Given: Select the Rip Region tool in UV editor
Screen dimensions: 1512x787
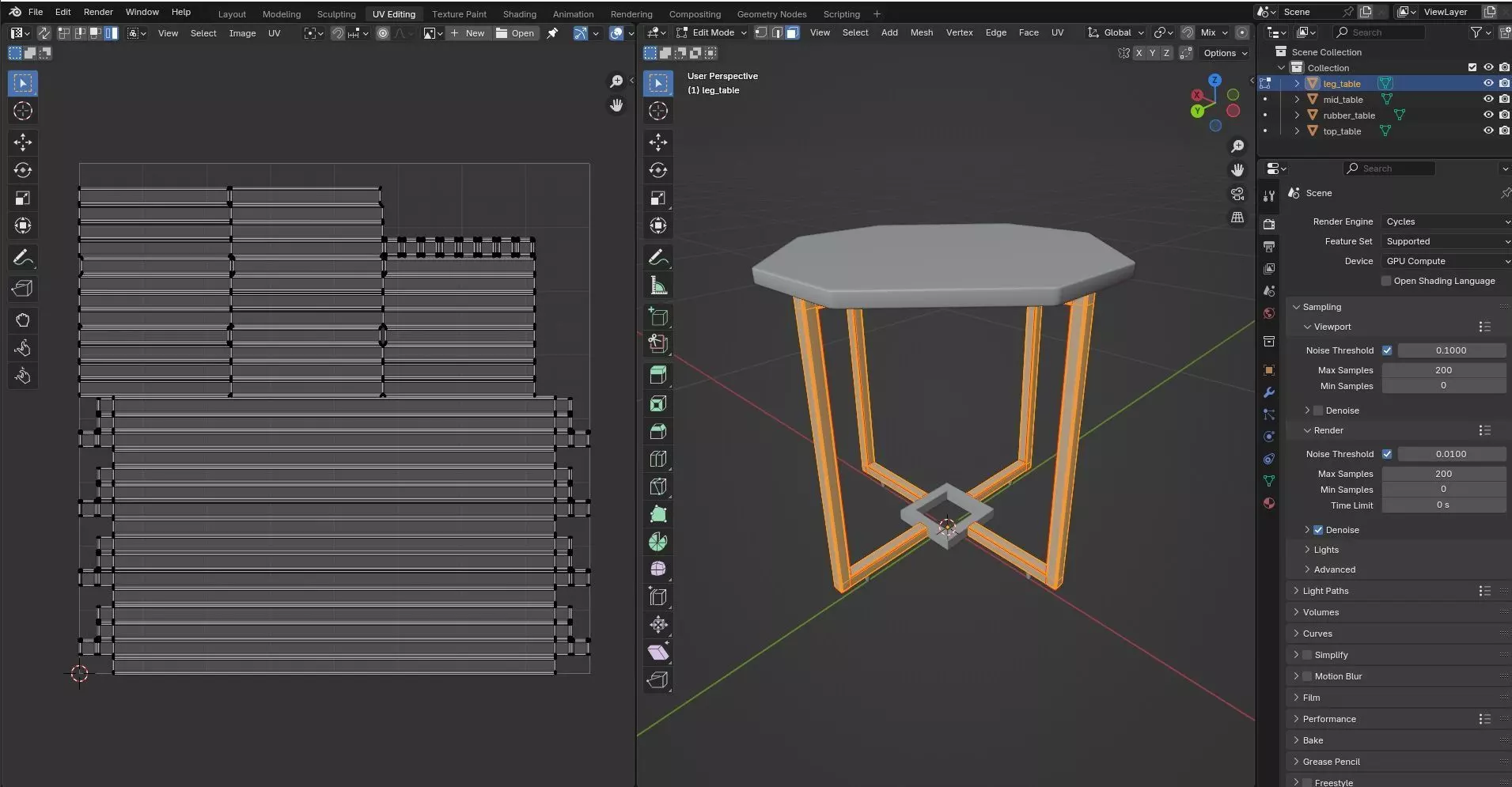Looking at the screenshot, I should (x=23, y=289).
